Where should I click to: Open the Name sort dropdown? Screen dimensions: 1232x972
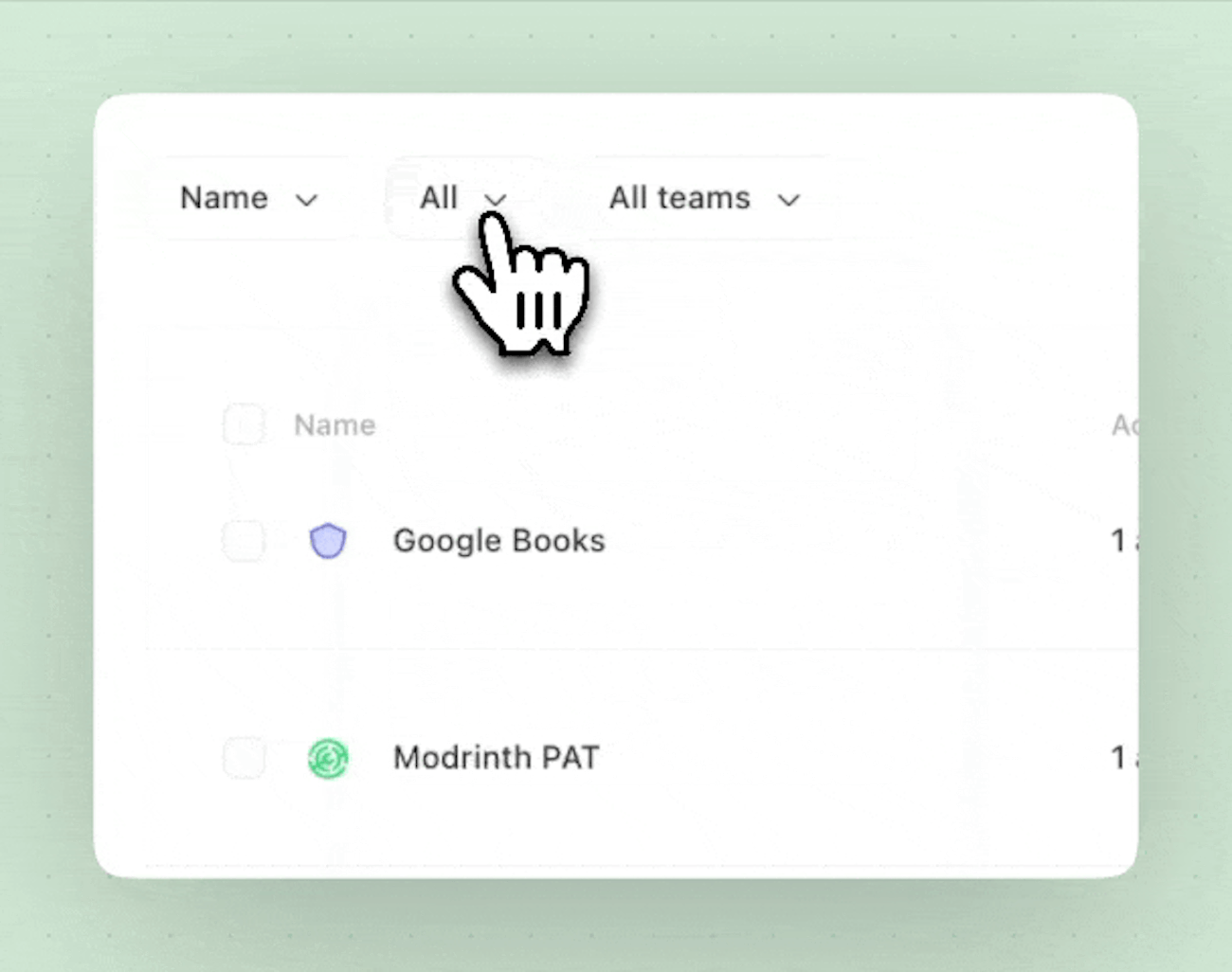(248, 198)
